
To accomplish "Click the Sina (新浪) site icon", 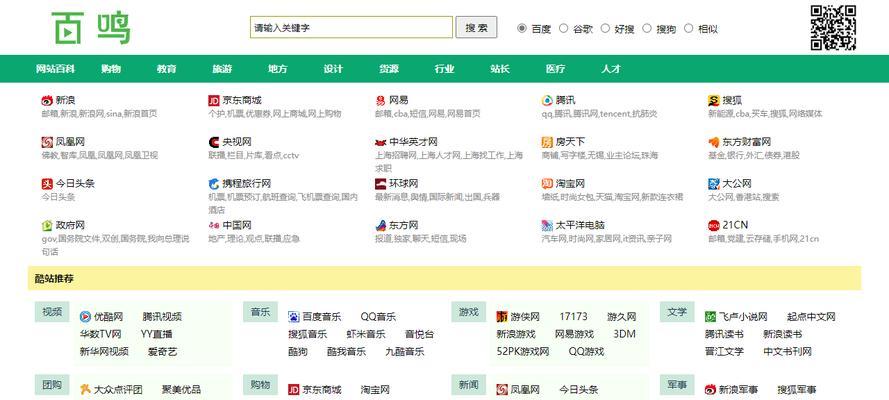I will point(46,101).
